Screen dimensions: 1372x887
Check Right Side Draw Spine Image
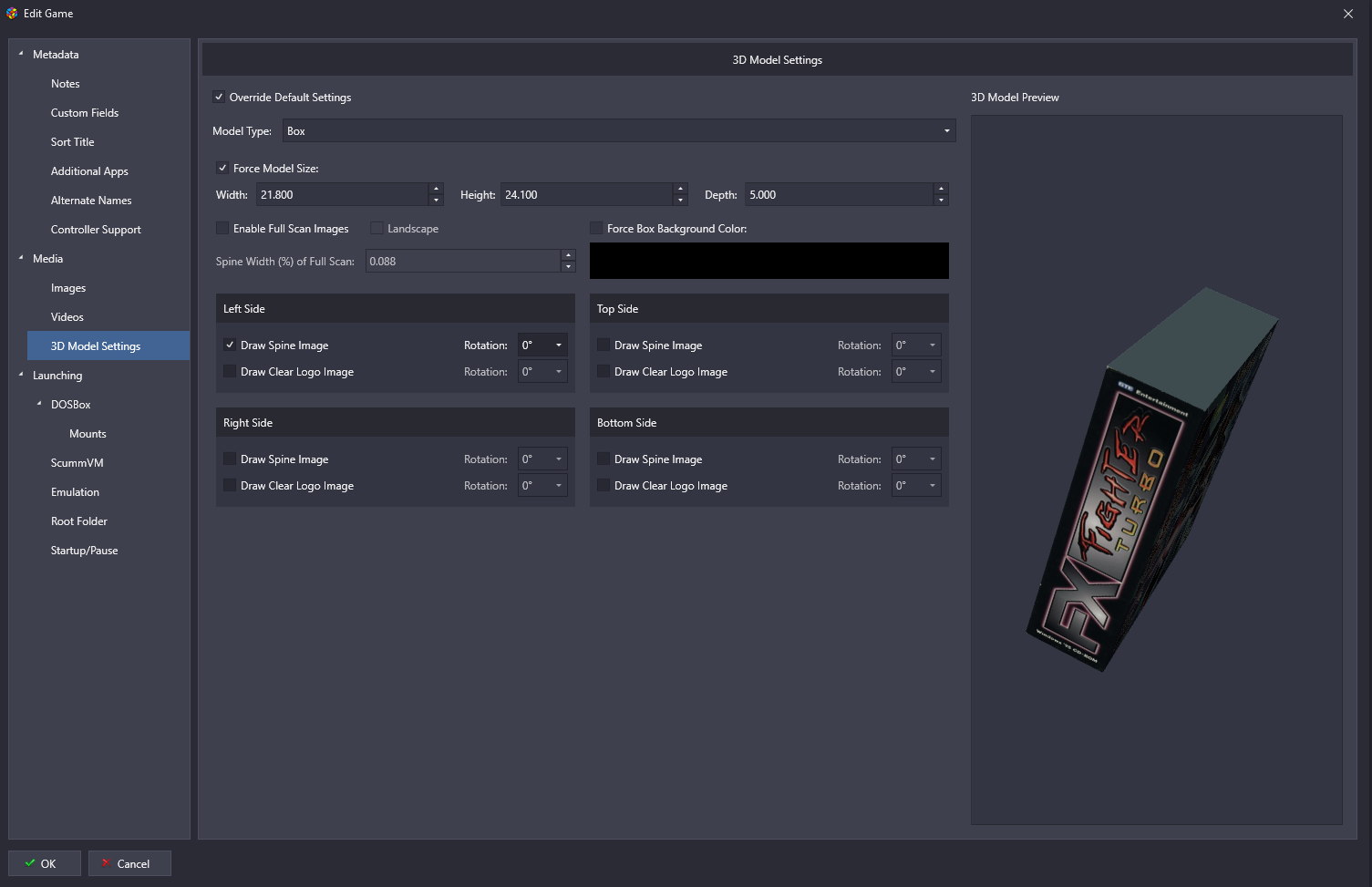(230, 459)
